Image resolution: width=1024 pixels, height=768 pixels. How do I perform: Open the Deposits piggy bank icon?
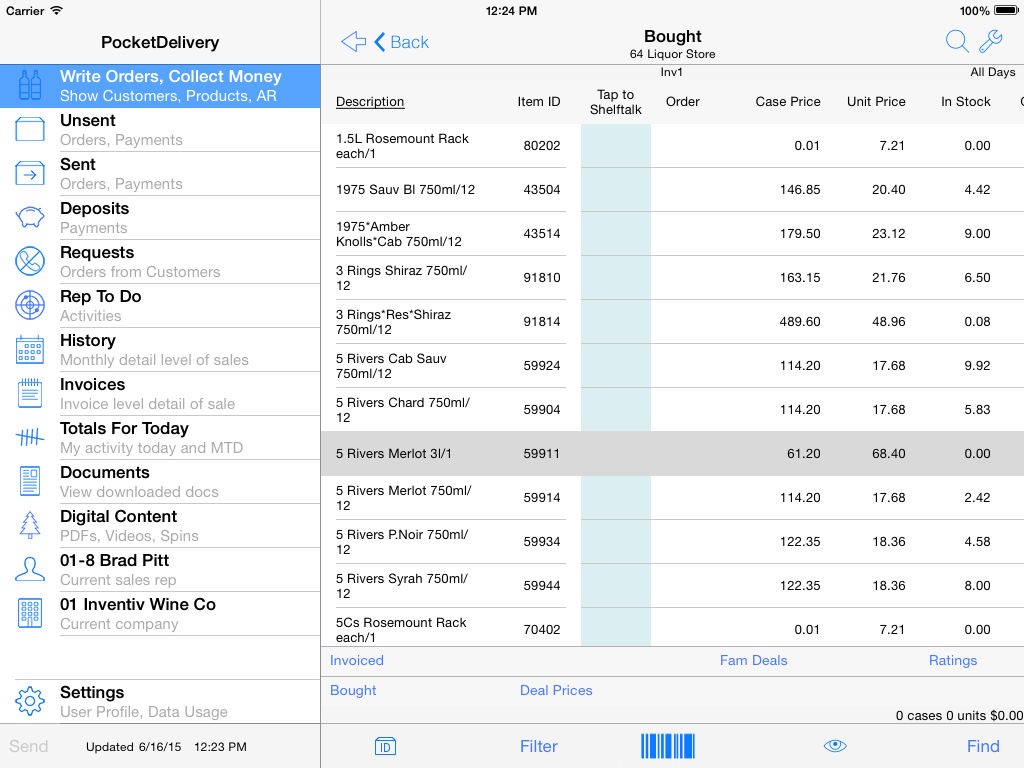[x=30, y=217]
